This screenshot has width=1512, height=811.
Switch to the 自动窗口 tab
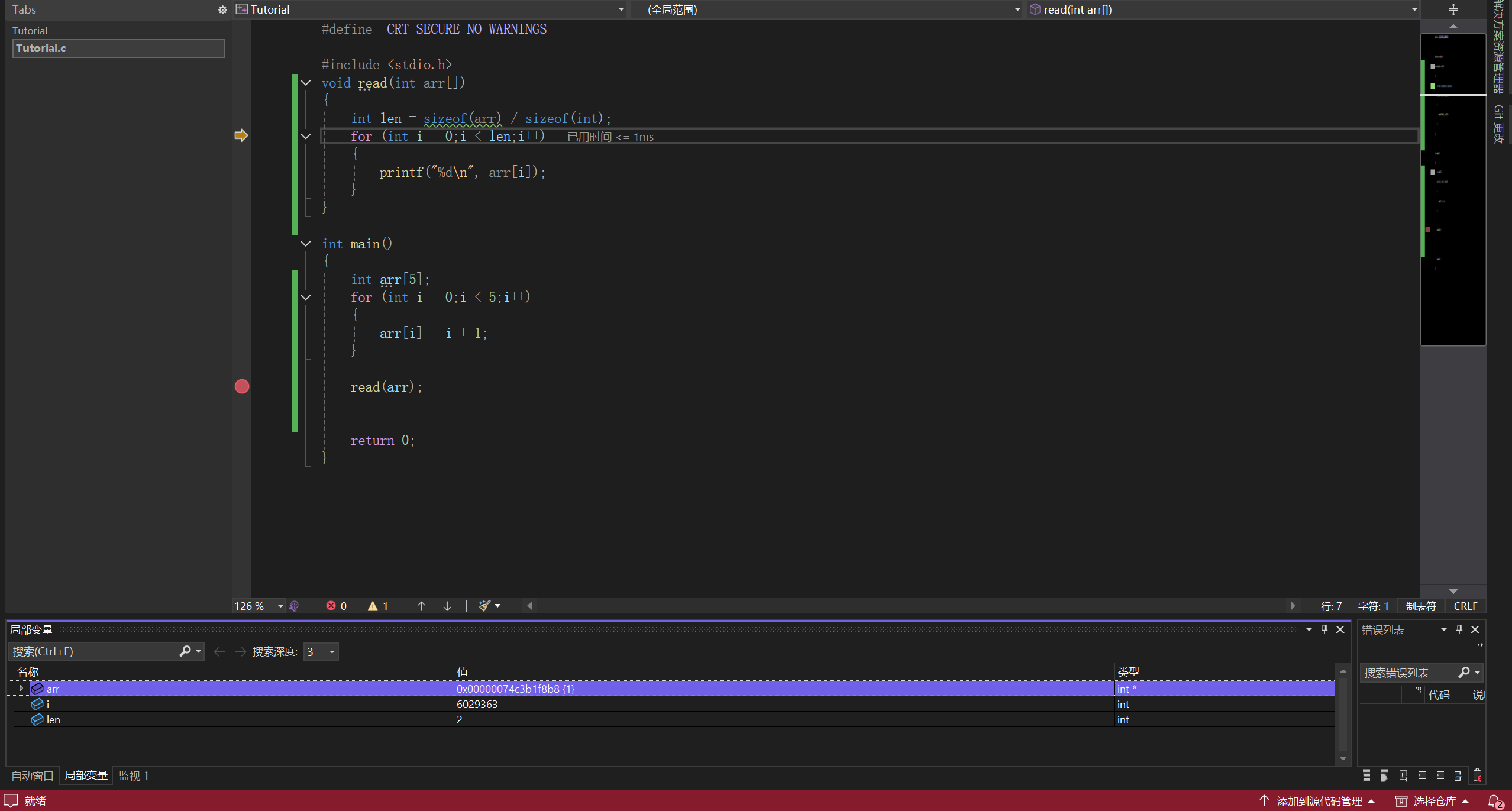(33, 776)
